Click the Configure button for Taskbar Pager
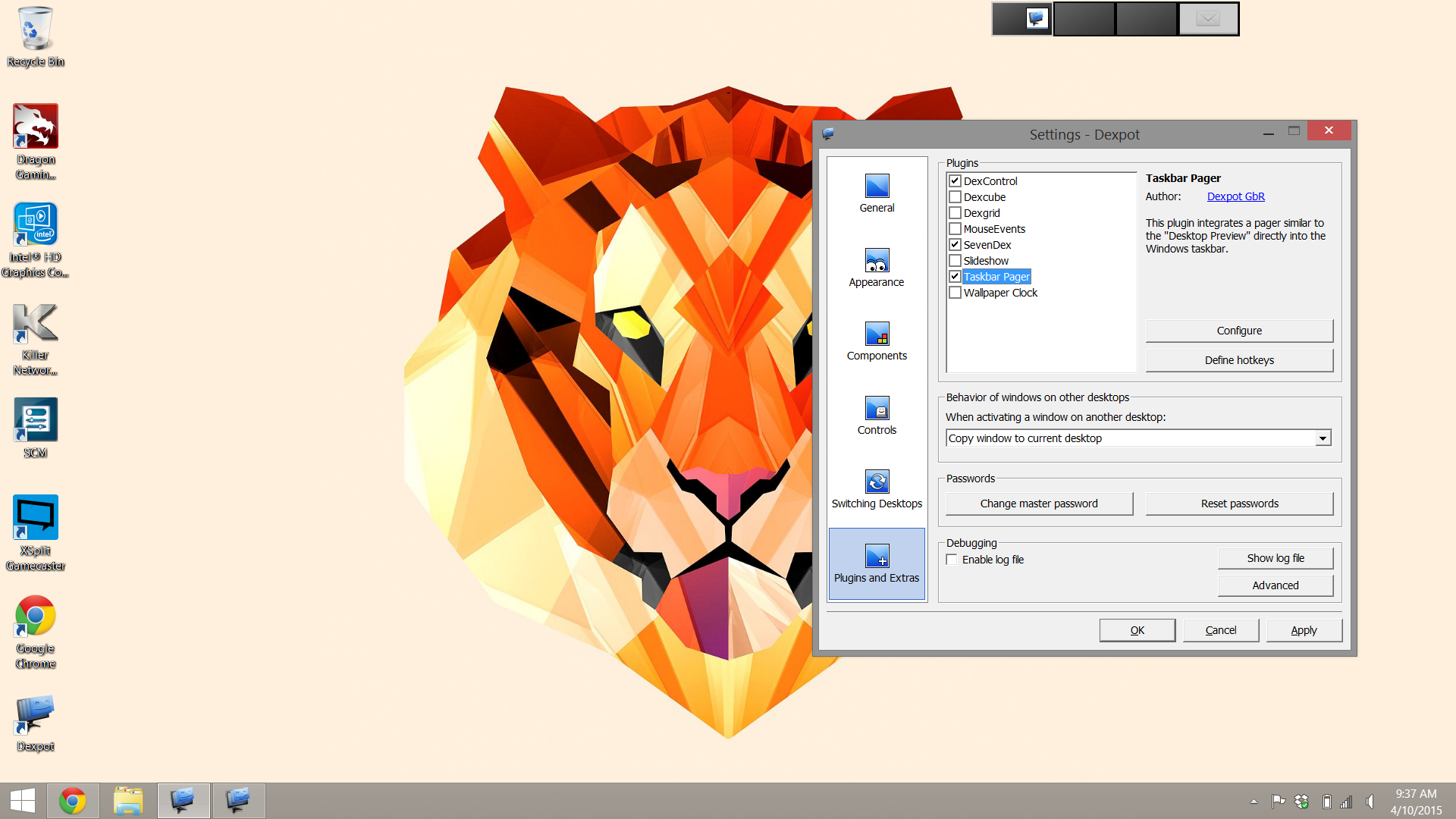The width and height of the screenshot is (1456, 819). point(1238,330)
